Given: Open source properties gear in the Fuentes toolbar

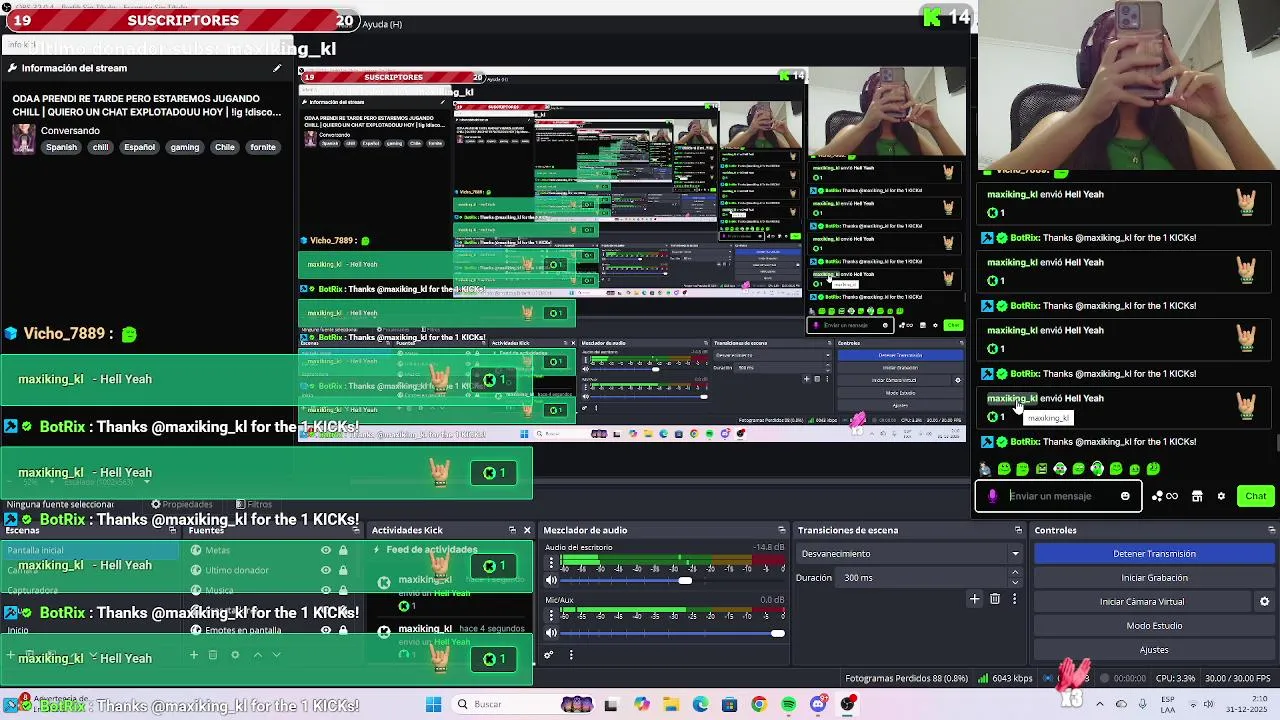Looking at the screenshot, I should [x=235, y=655].
